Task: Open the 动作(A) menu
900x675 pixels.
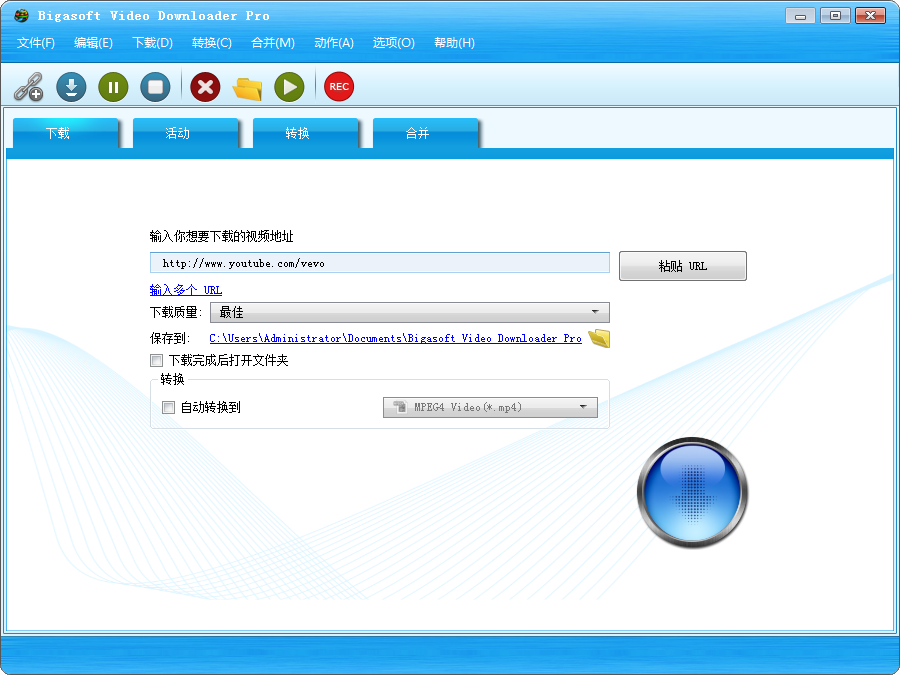Action: tap(334, 43)
